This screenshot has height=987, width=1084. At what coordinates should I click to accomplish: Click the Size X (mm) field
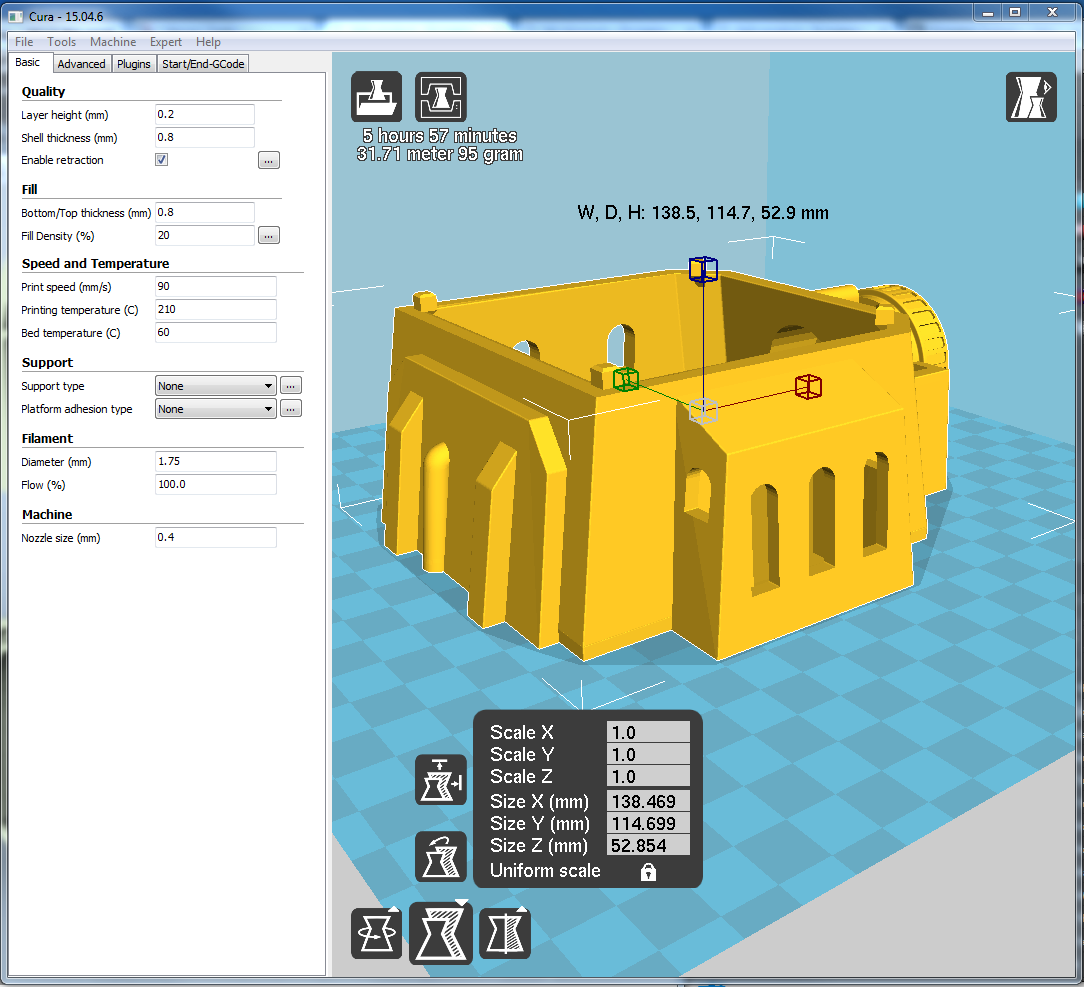(x=648, y=801)
